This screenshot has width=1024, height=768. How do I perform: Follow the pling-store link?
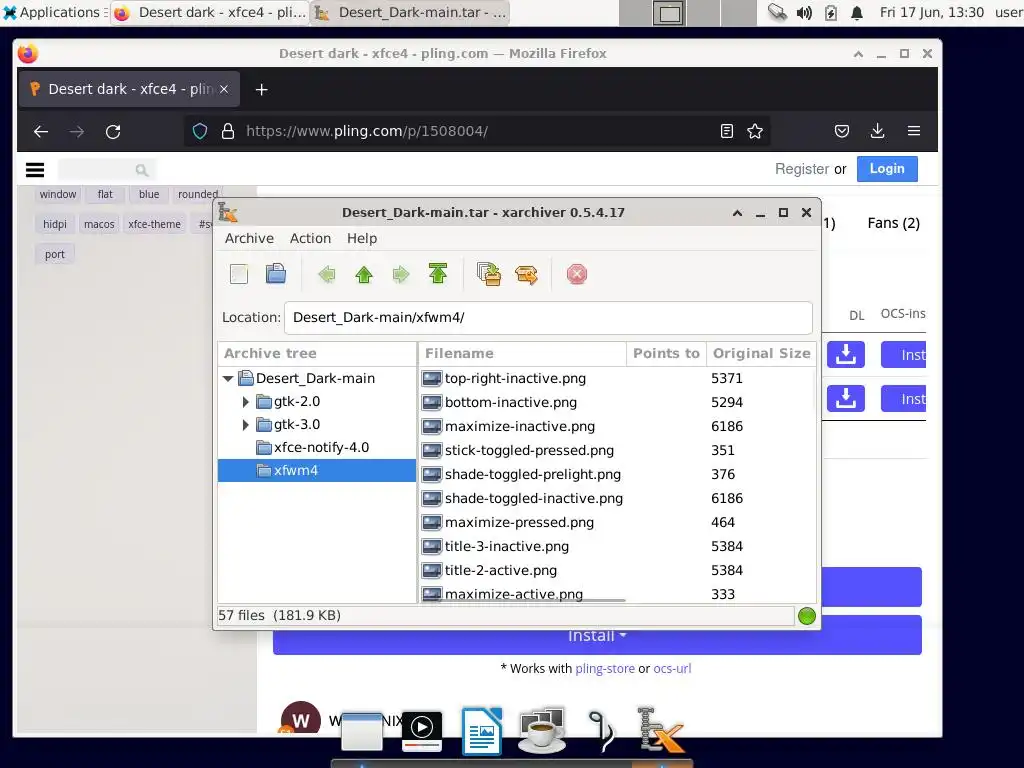605,669
